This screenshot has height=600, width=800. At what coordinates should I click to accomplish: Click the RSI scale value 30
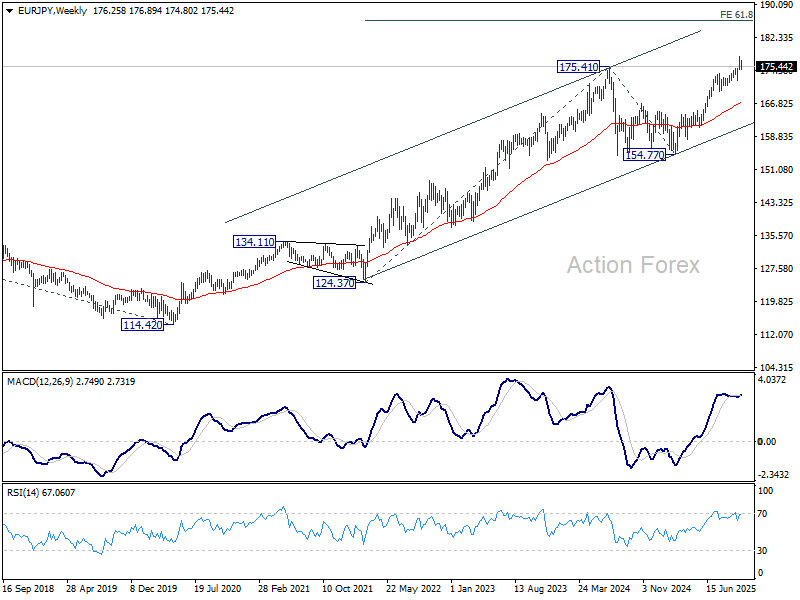tap(762, 551)
